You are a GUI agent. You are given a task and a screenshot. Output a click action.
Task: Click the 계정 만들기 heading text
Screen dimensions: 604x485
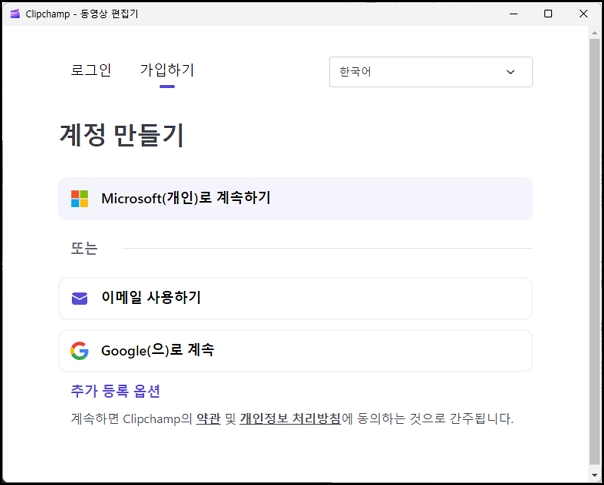121,135
